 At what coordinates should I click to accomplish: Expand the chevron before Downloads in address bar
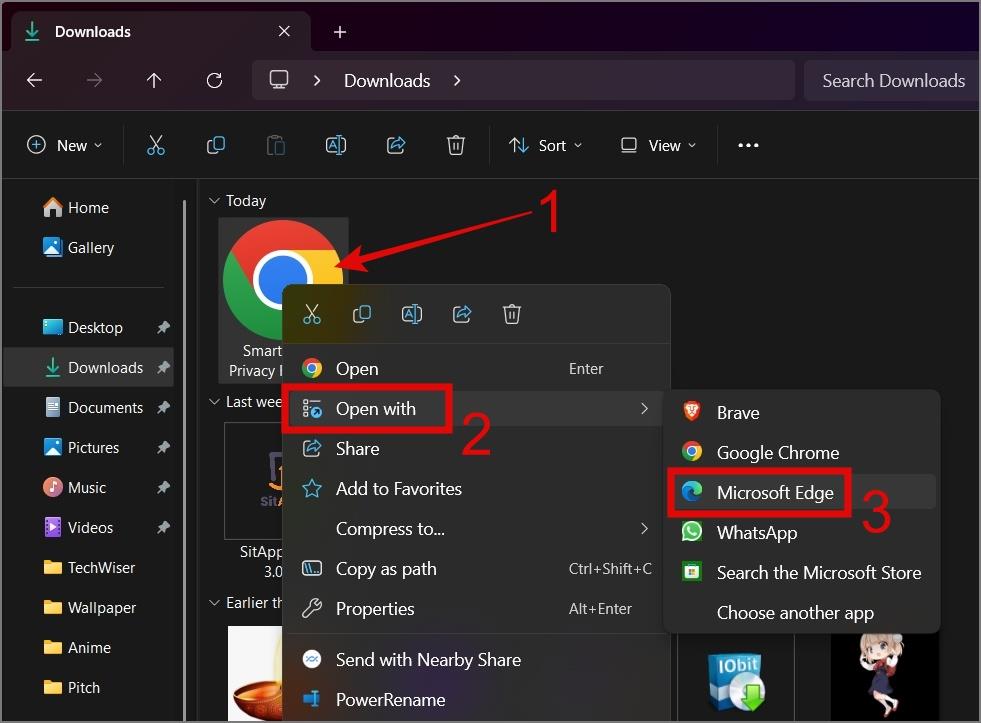pos(317,80)
